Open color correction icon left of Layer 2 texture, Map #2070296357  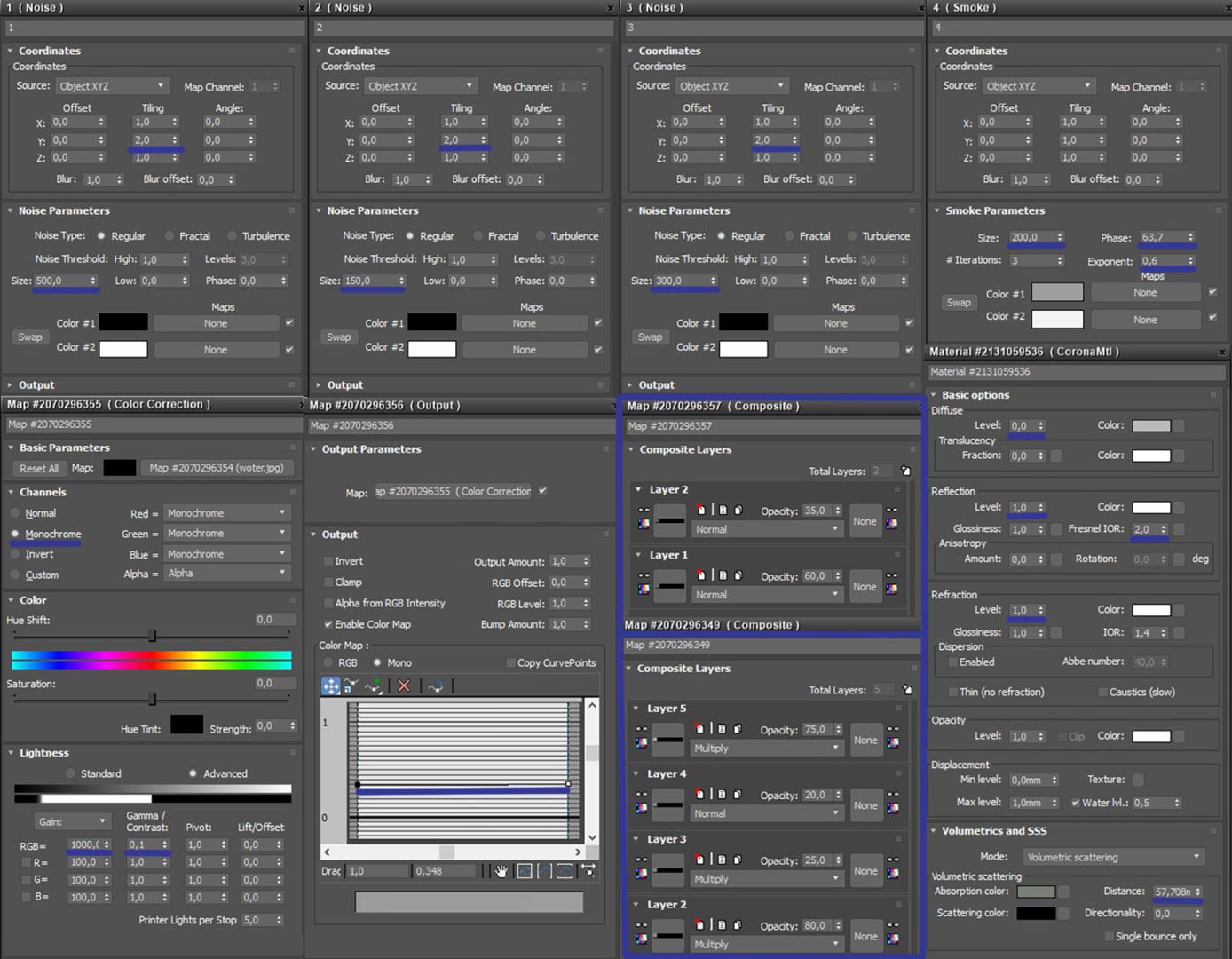tap(644, 524)
